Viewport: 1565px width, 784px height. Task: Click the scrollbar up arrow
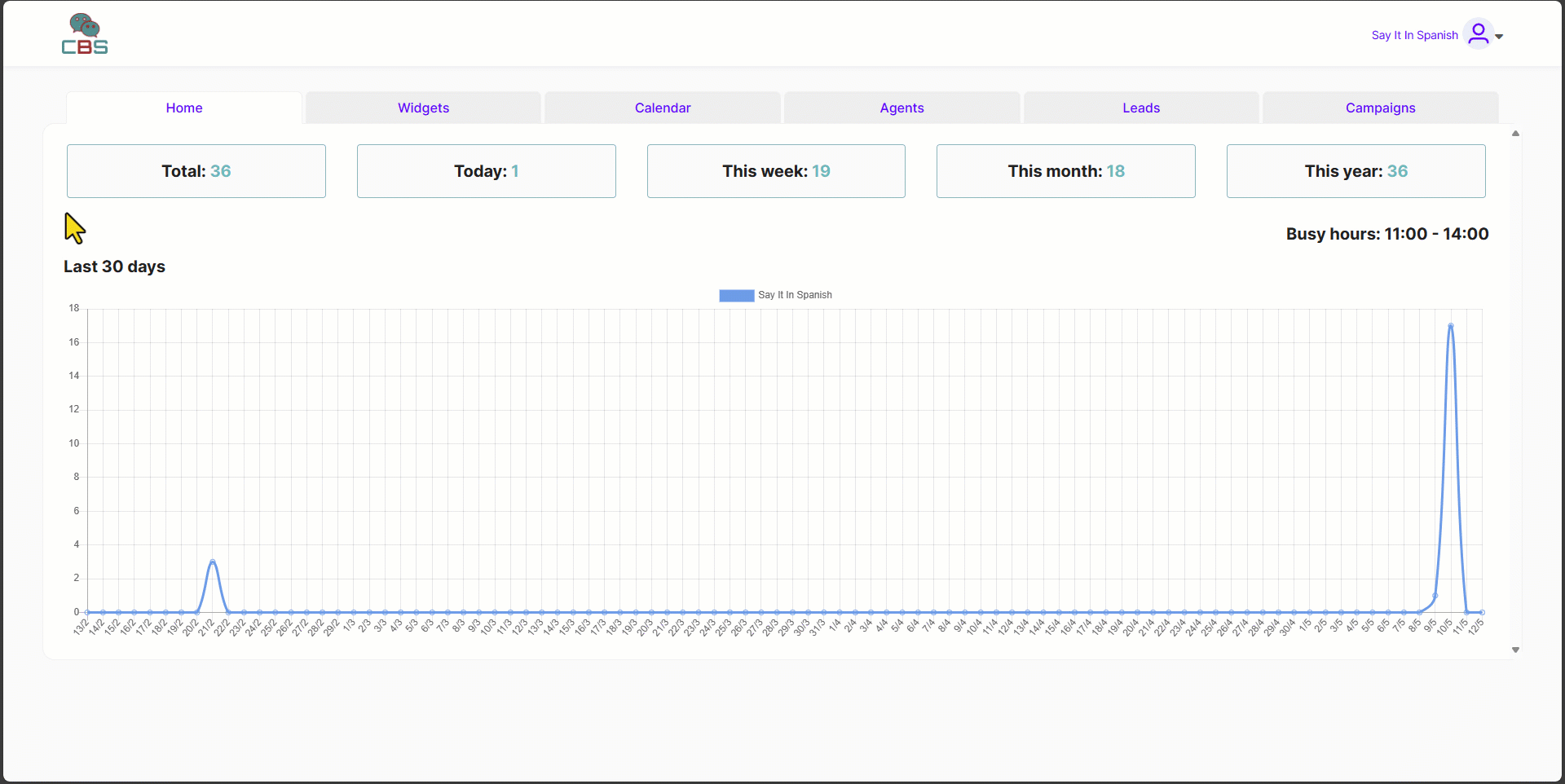1515,133
